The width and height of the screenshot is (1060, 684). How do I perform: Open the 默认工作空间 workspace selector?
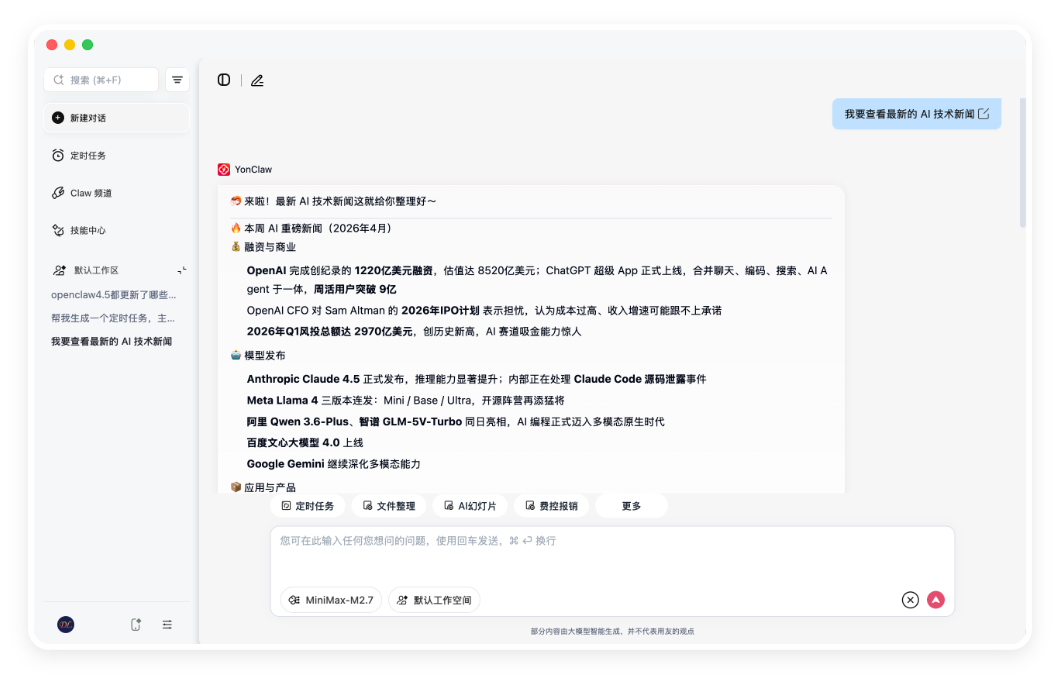[434, 600]
